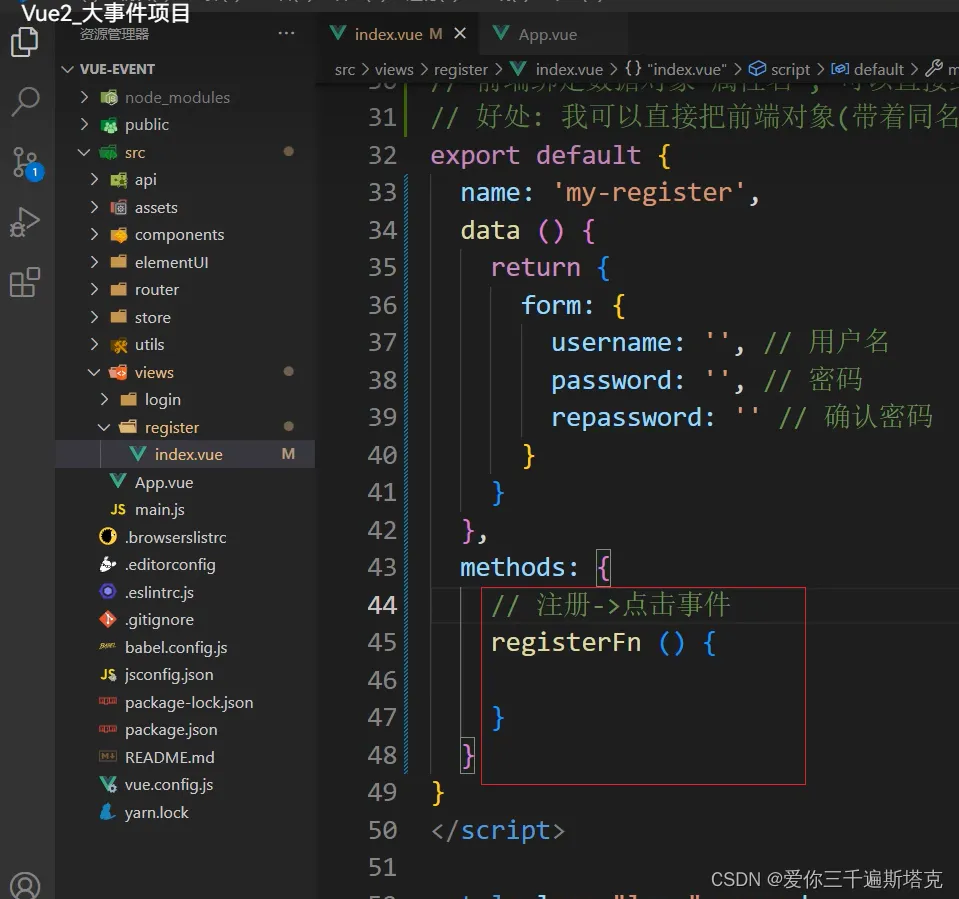The width and height of the screenshot is (959, 899).
Task: Close the index.vue editor tab
Action: [460, 34]
